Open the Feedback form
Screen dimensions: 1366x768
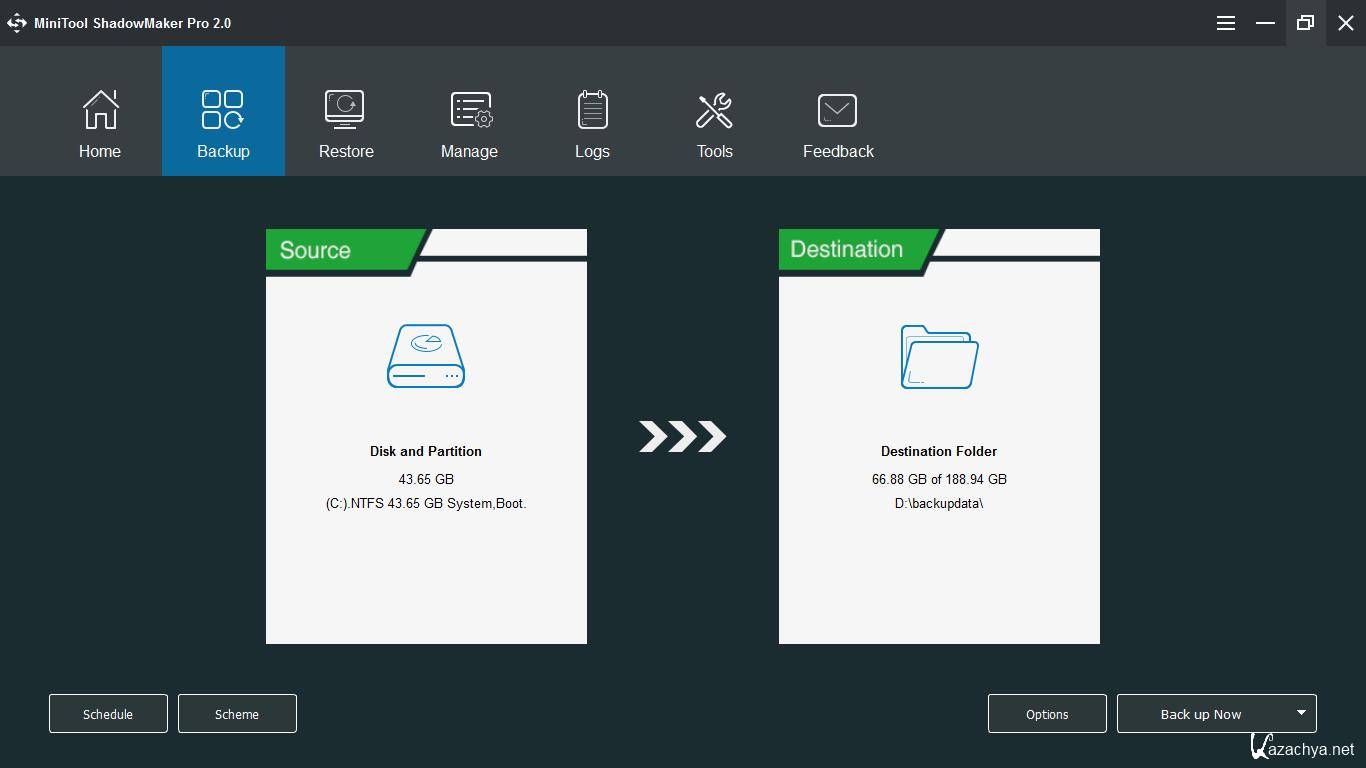[837, 111]
